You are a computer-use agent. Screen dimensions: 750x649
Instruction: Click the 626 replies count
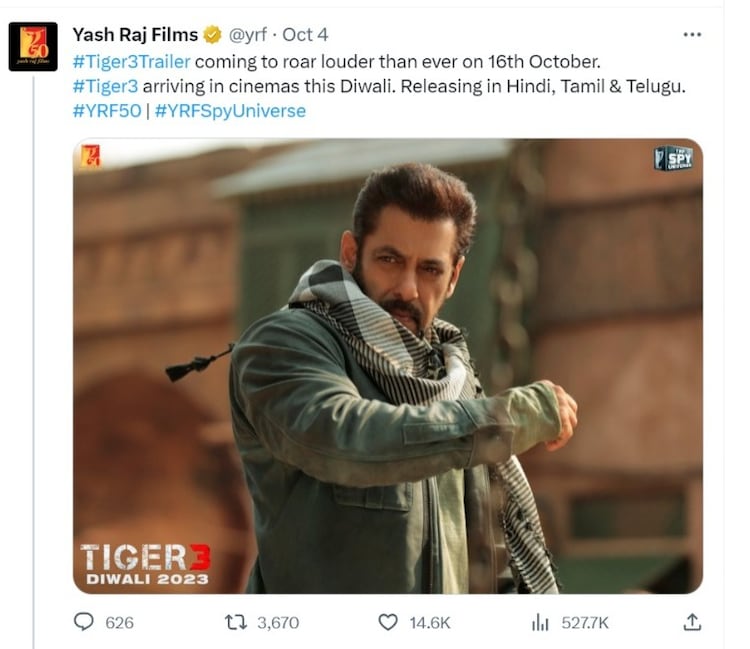[119, 622]
